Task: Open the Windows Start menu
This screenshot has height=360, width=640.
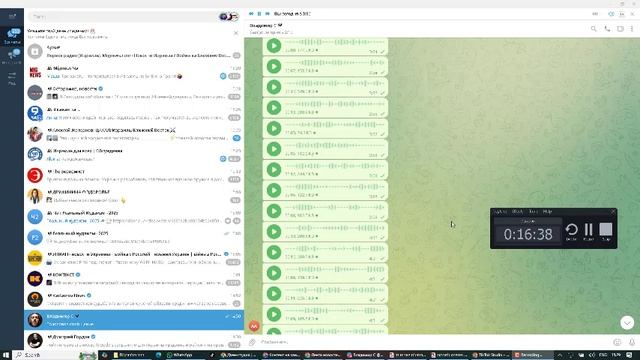Action: tap(6, 355)
